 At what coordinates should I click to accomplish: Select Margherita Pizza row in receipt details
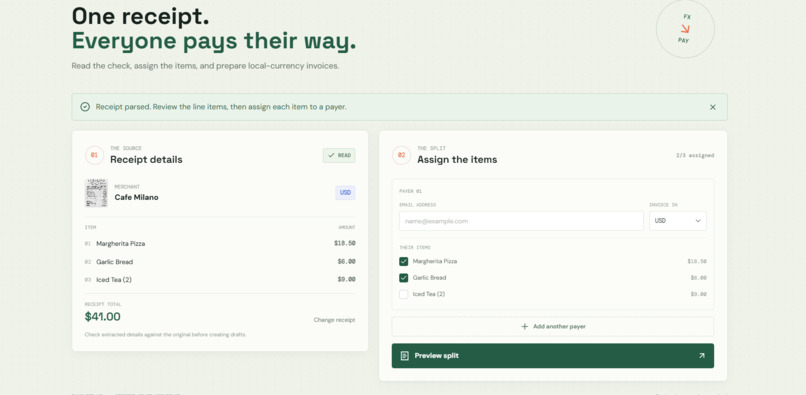click(220, 244)
